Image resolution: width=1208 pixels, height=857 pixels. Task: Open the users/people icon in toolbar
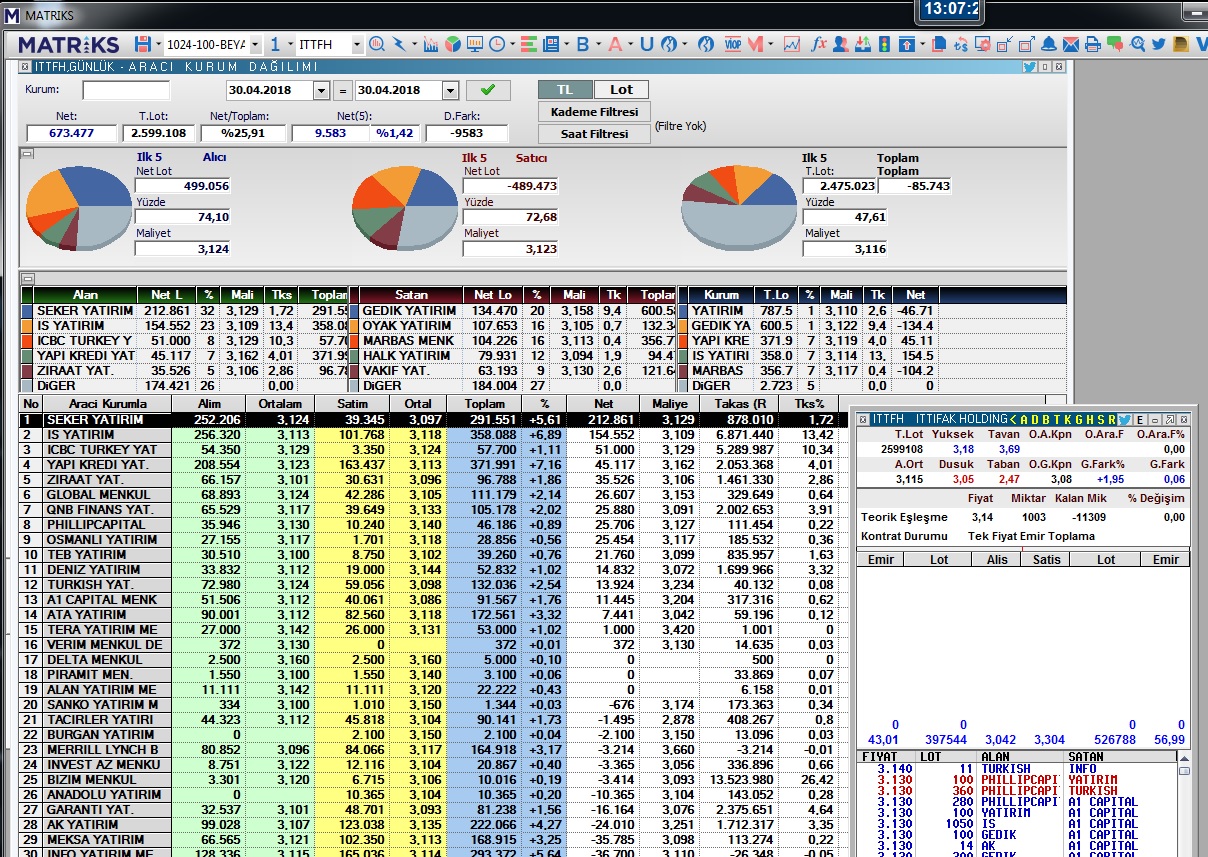840,45
